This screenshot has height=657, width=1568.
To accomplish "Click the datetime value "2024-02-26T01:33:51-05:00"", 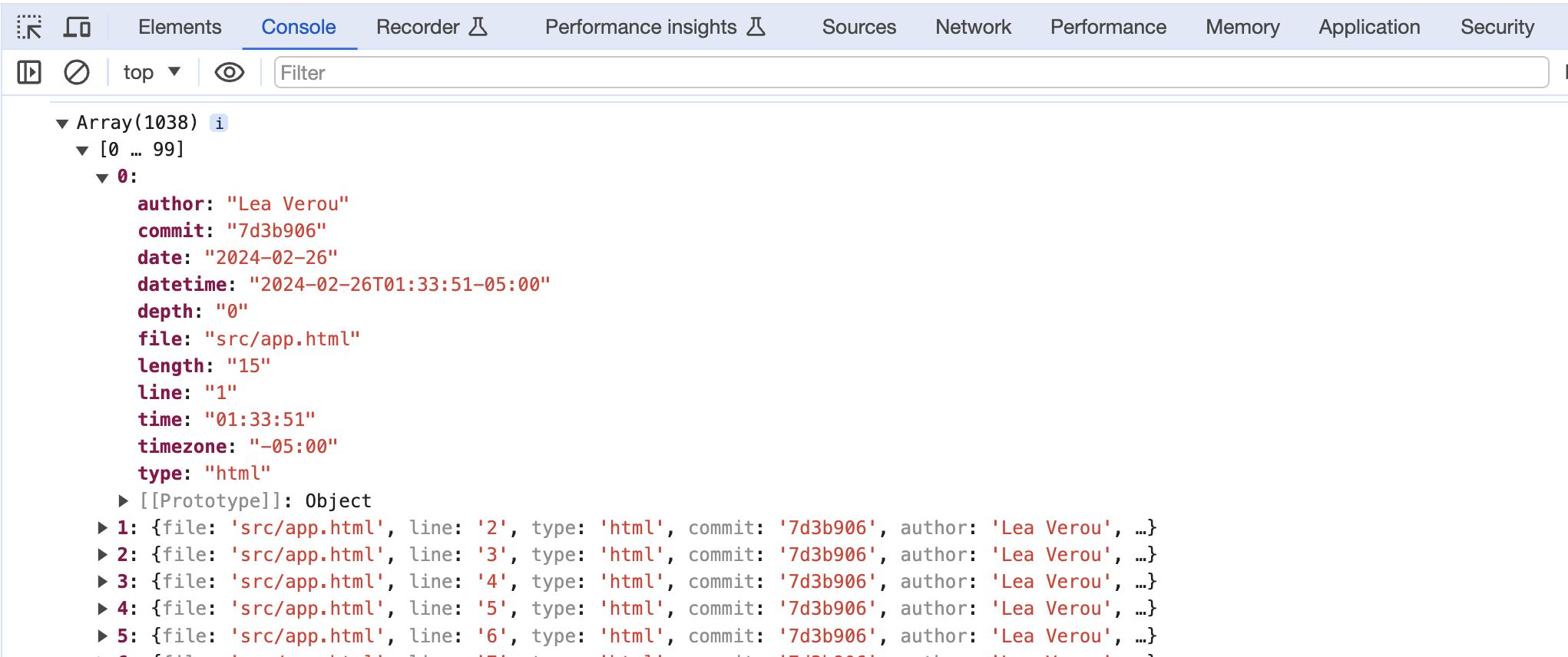I will click(x=399, y=285).
